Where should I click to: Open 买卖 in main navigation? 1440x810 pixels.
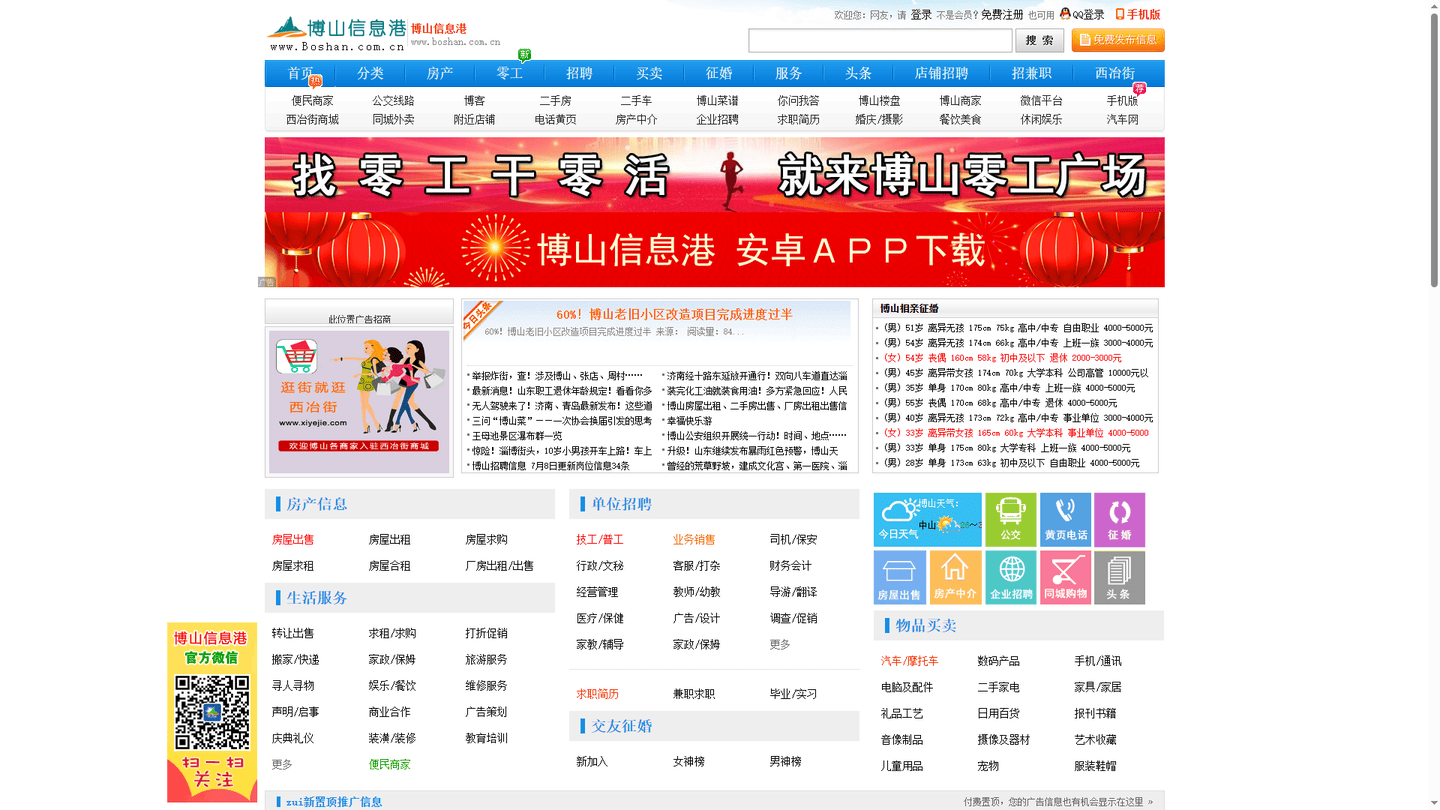tap(649, 73)
